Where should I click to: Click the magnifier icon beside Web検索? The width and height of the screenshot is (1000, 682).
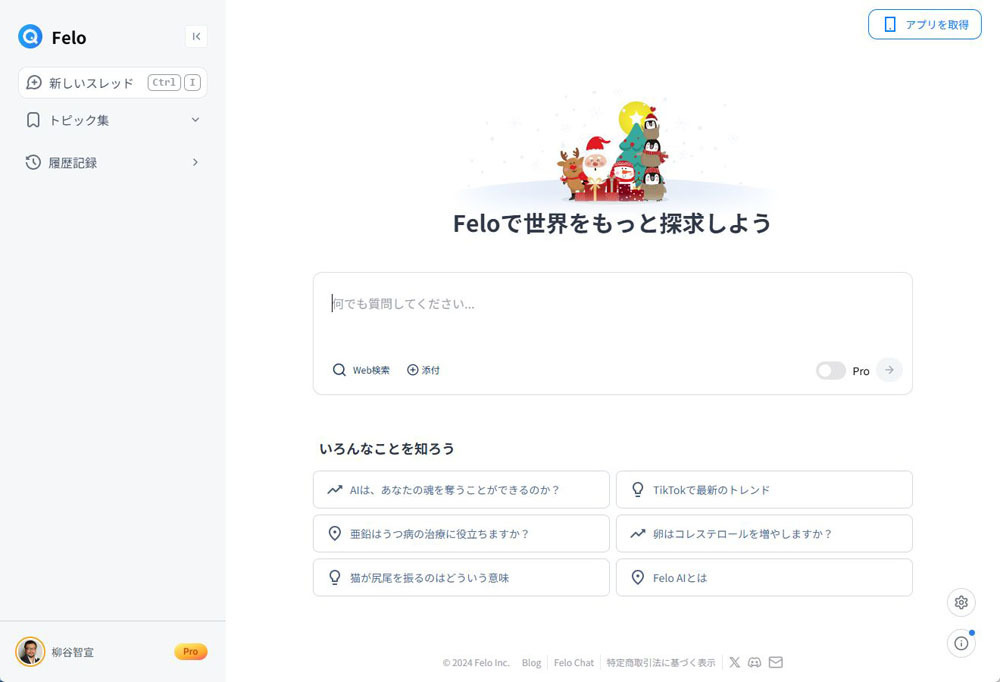pos(339,370)
